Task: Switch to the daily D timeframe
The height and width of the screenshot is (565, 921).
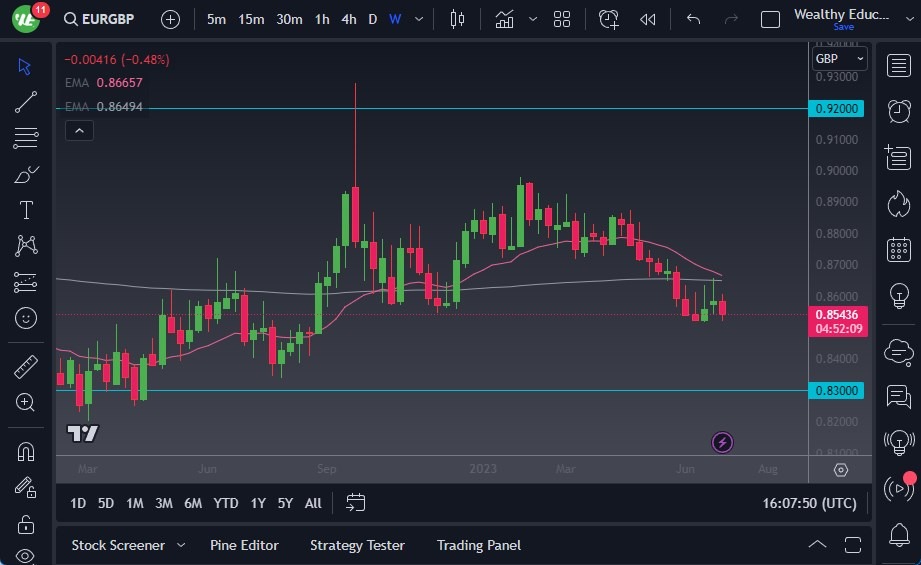Action: 372,19
